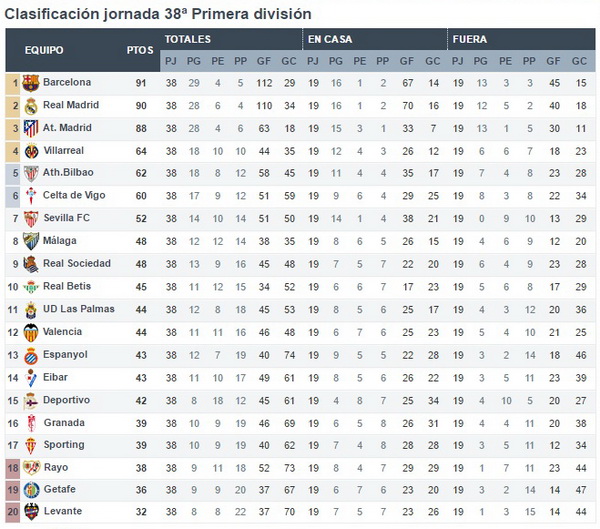
Task: Open the Celta de Vigo team name
Action: tap(74, 195)
